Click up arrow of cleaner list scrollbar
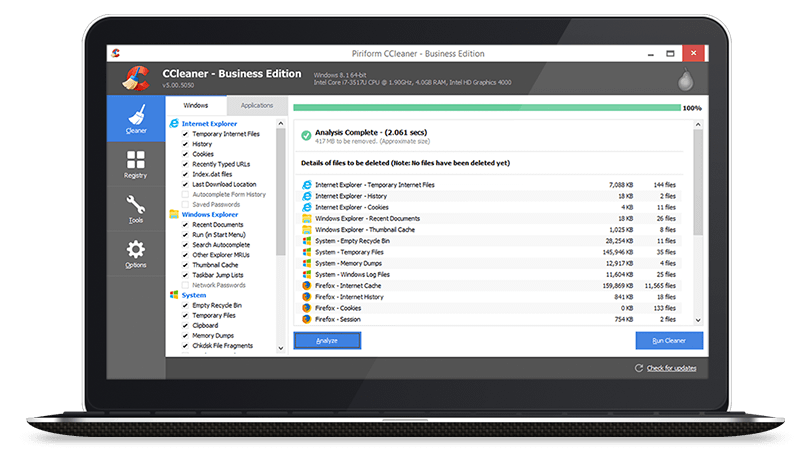 tap(281, 123)
